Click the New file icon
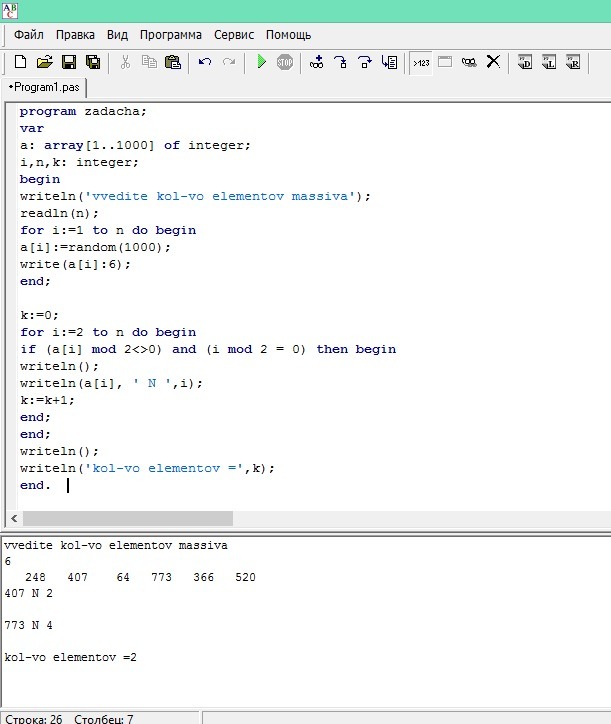This screenshot has height=724, width=611. click(x=20, y=62)
